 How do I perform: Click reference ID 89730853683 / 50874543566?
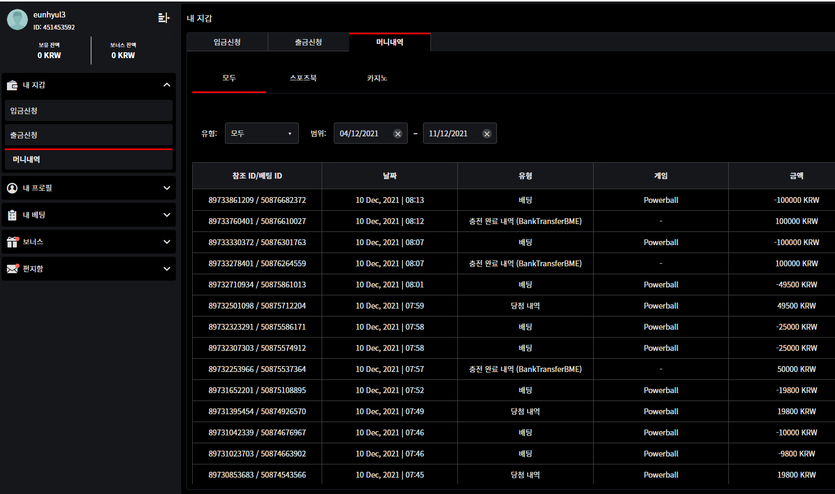point(257,475)
